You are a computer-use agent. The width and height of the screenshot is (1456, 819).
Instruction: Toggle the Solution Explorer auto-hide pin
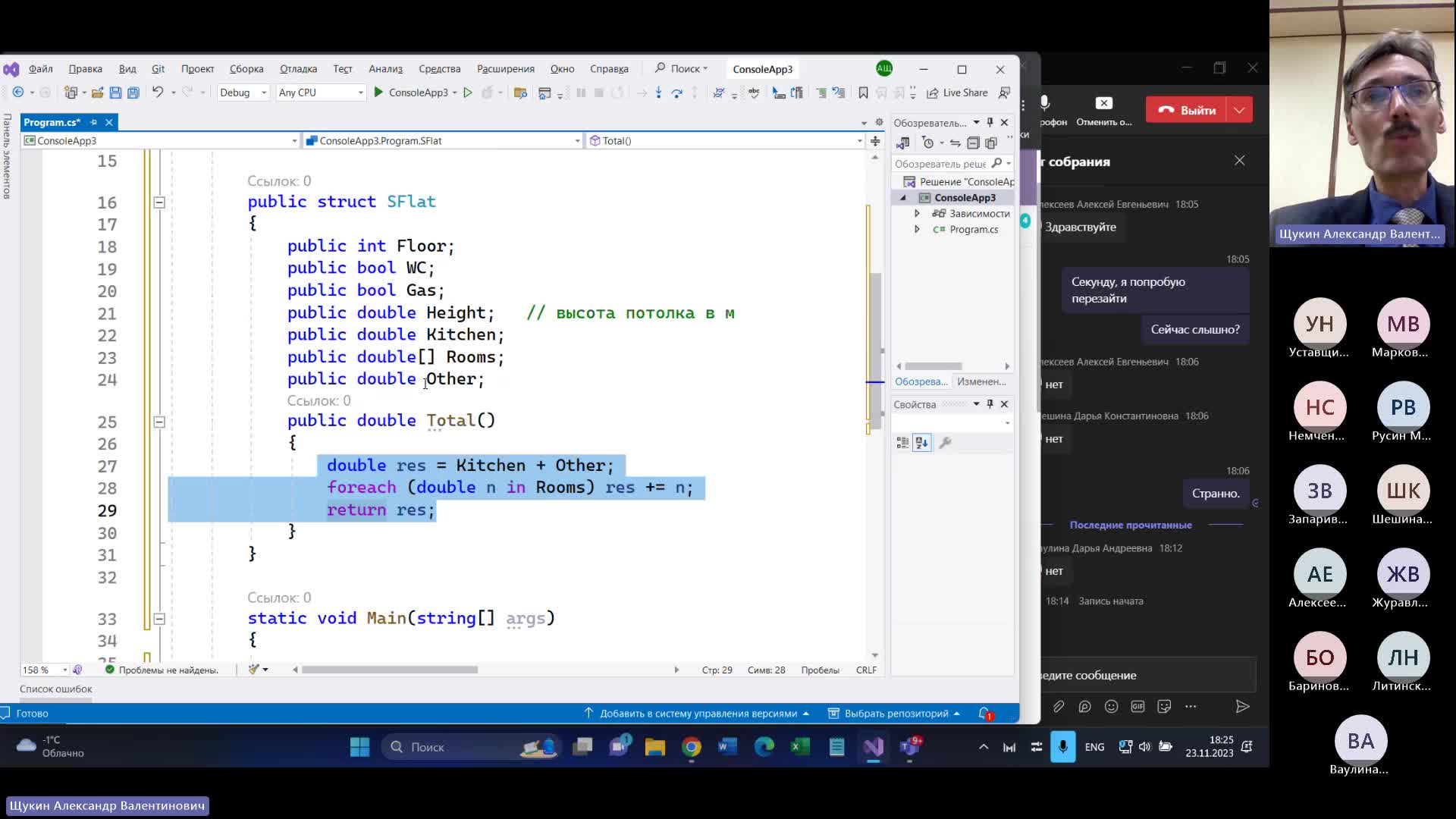point(990,122)
